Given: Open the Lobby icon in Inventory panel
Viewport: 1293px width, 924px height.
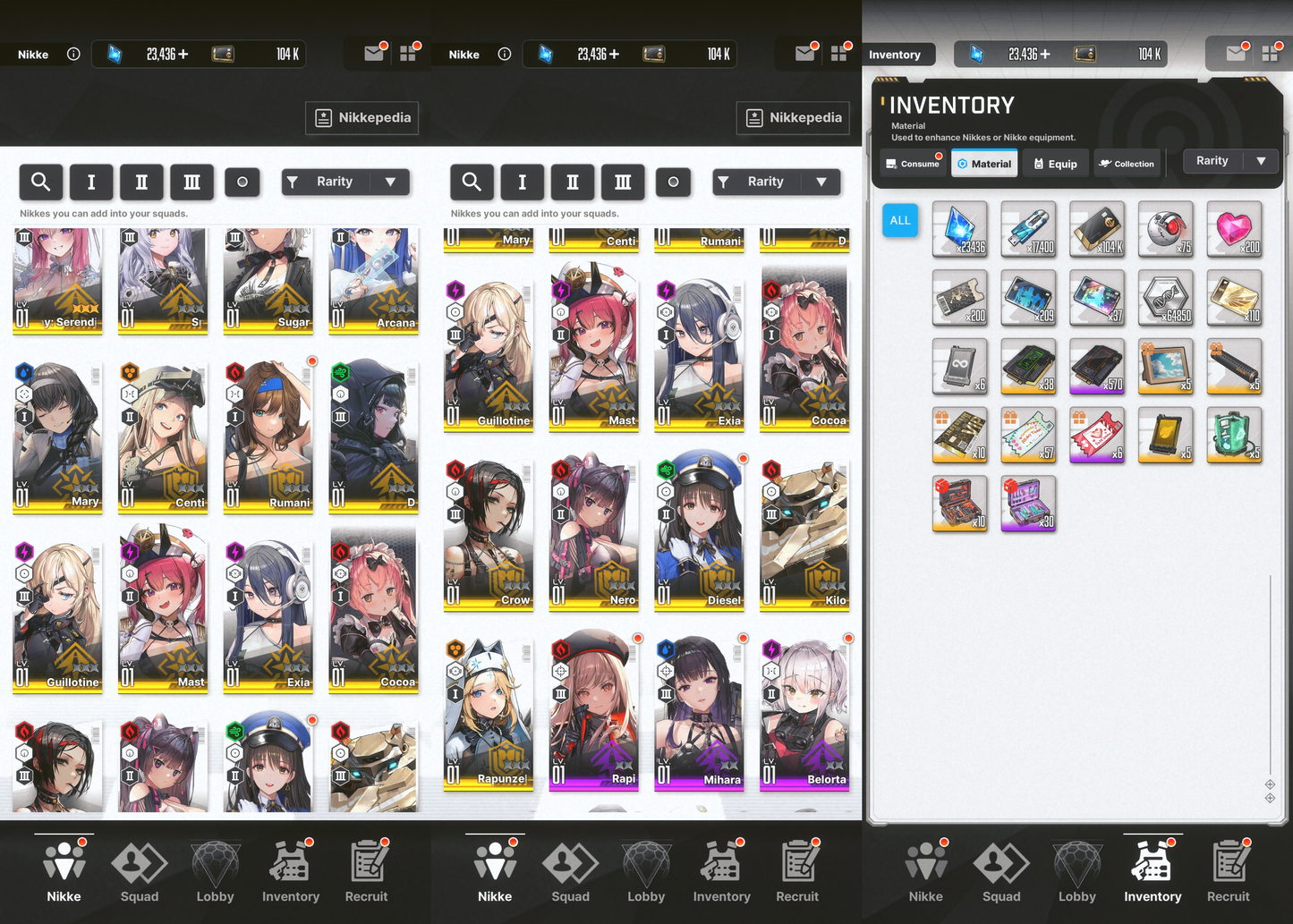Looking at the screenshot, I should 1077,872.
